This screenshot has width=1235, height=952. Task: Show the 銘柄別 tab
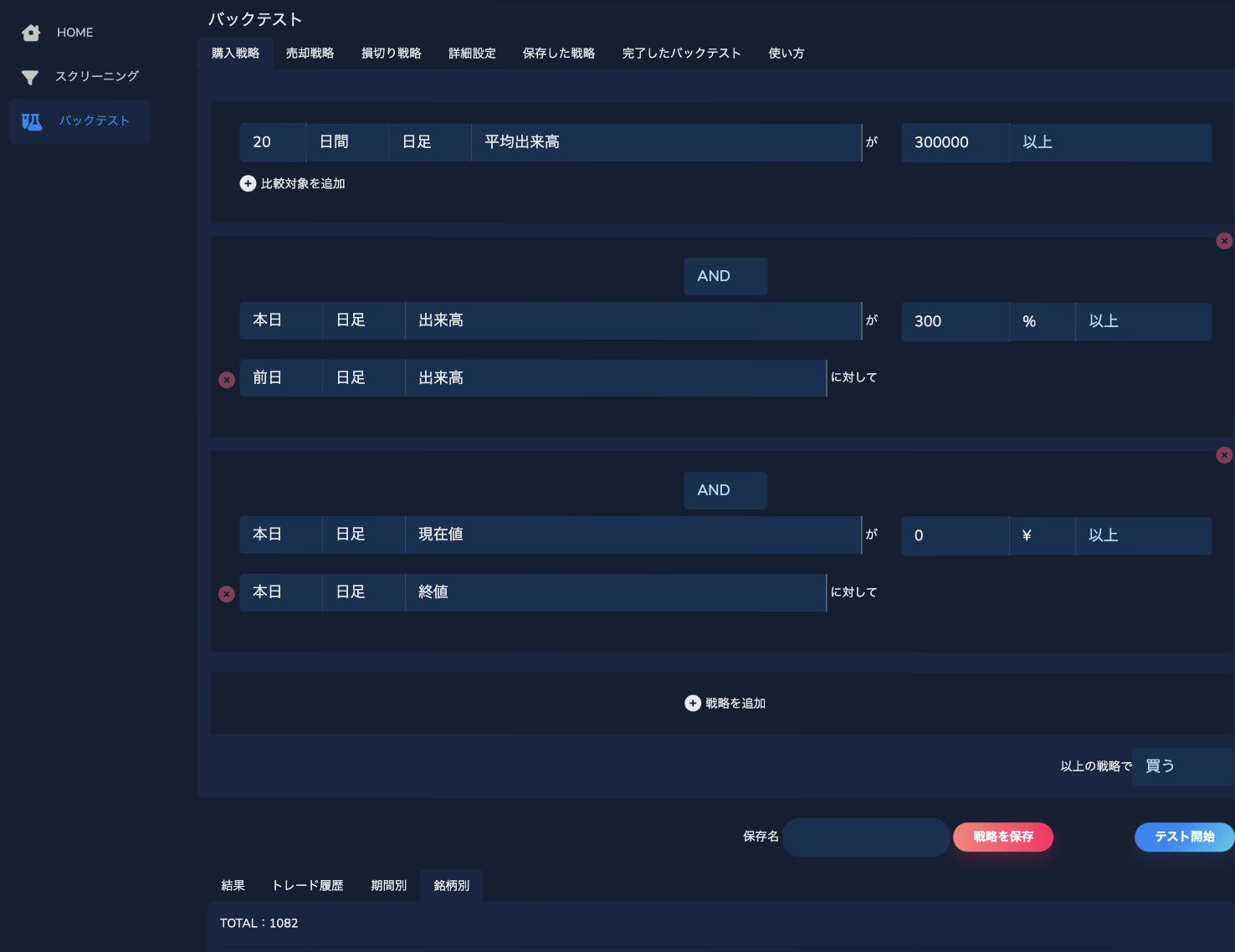pyautogui.click(x=451, y=886)
